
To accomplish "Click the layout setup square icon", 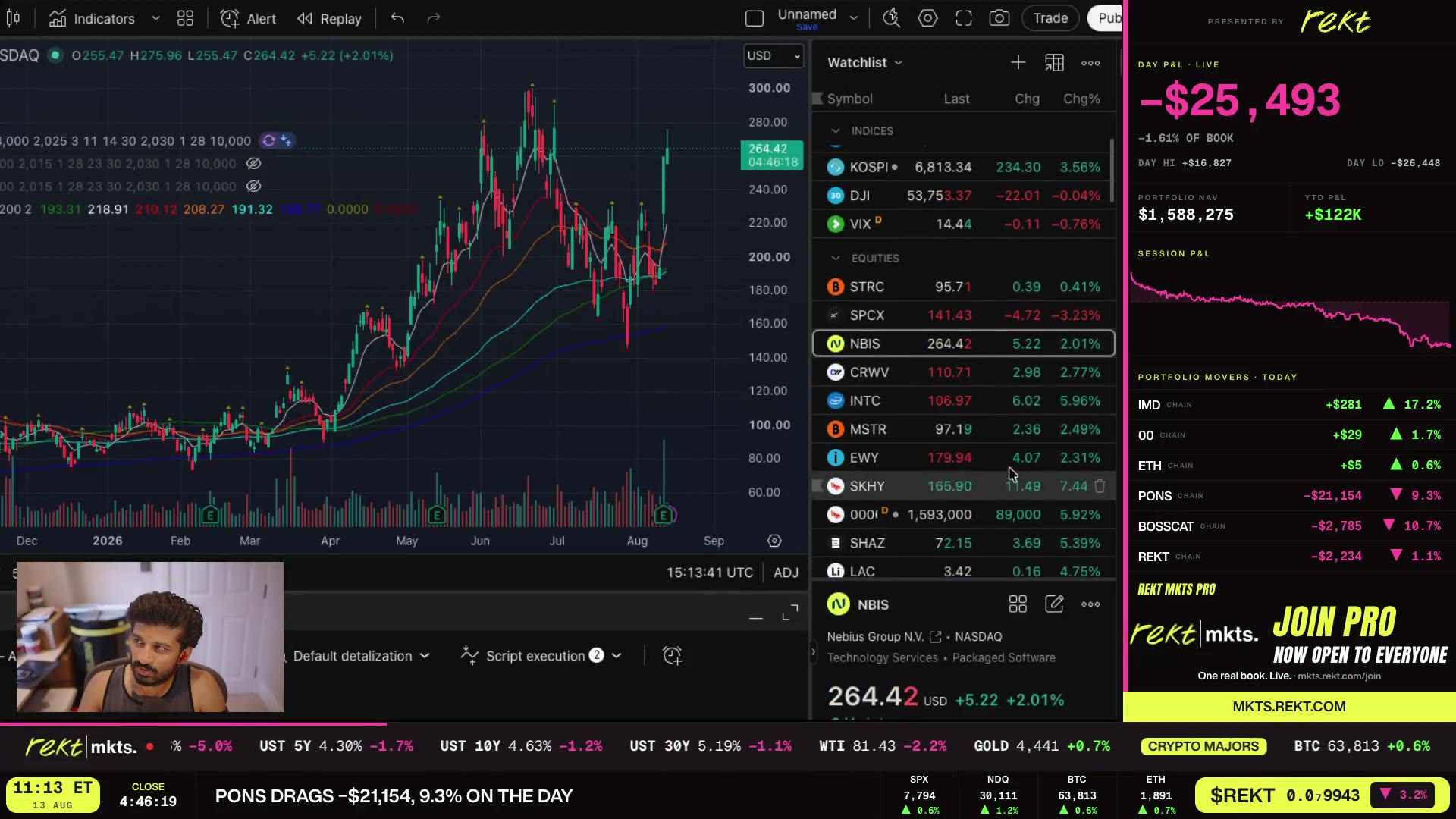I will coord(754,19).
